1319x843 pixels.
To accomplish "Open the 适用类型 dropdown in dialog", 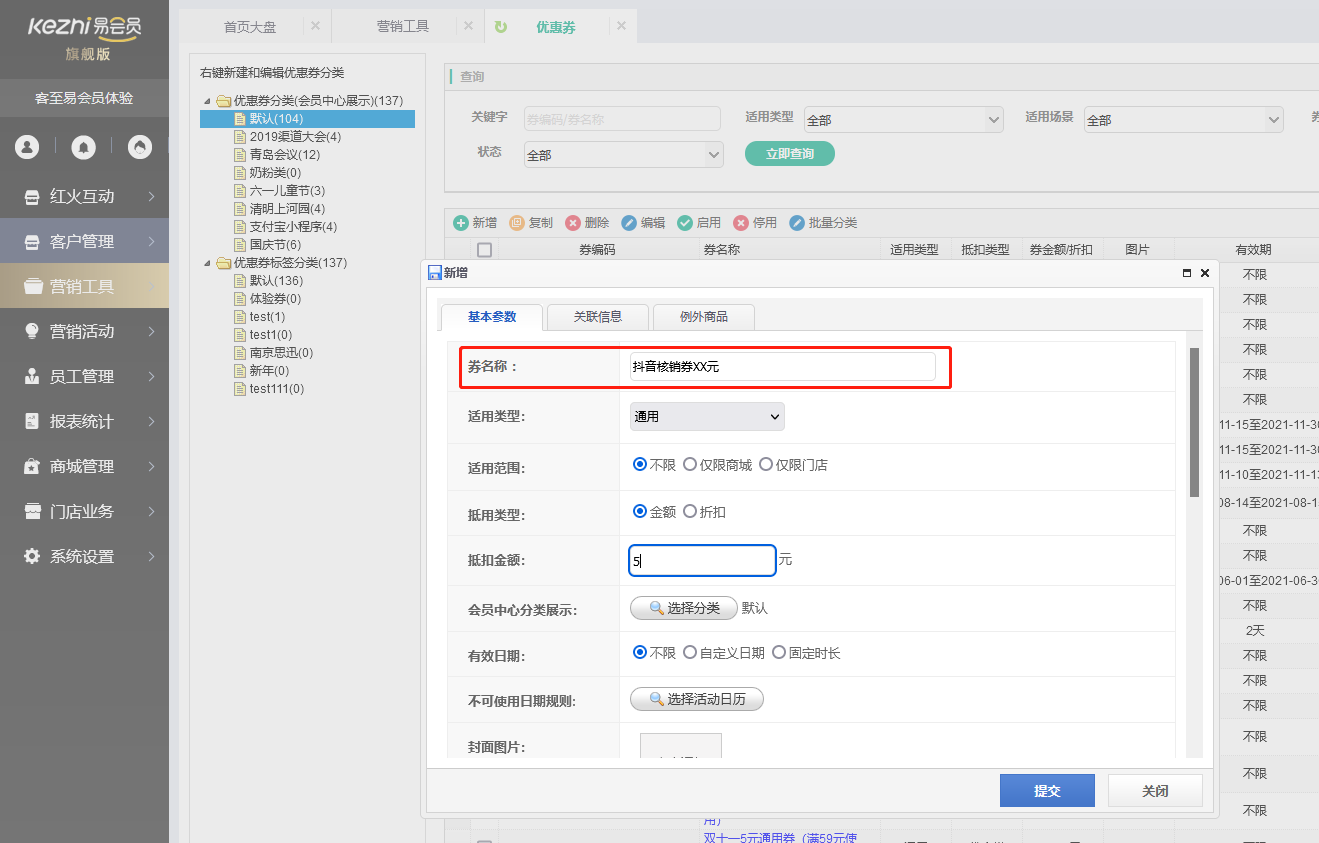I will click(x=707, y=416).
